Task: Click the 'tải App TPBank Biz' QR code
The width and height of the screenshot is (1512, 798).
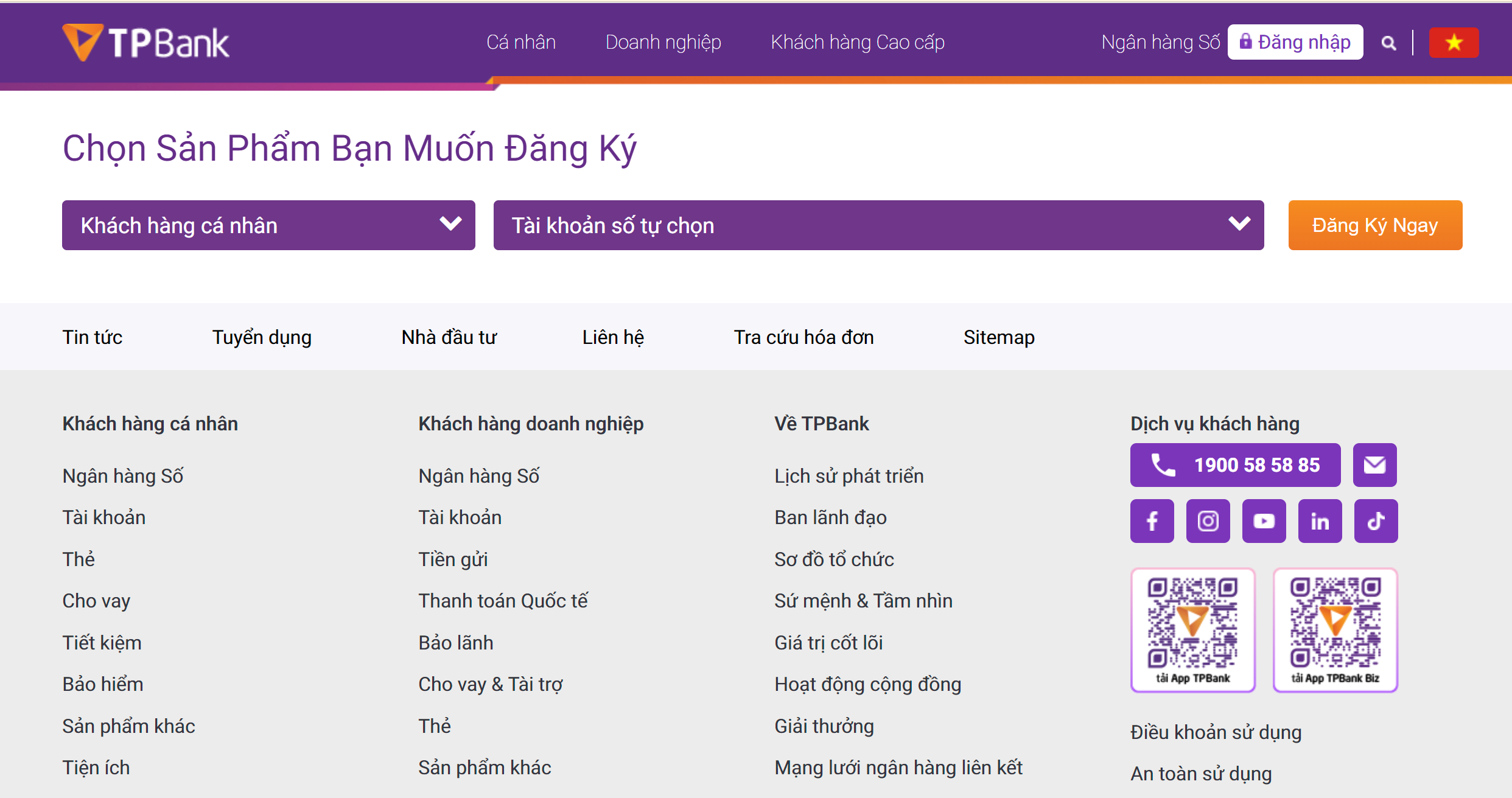Action: coord(1335,630)
